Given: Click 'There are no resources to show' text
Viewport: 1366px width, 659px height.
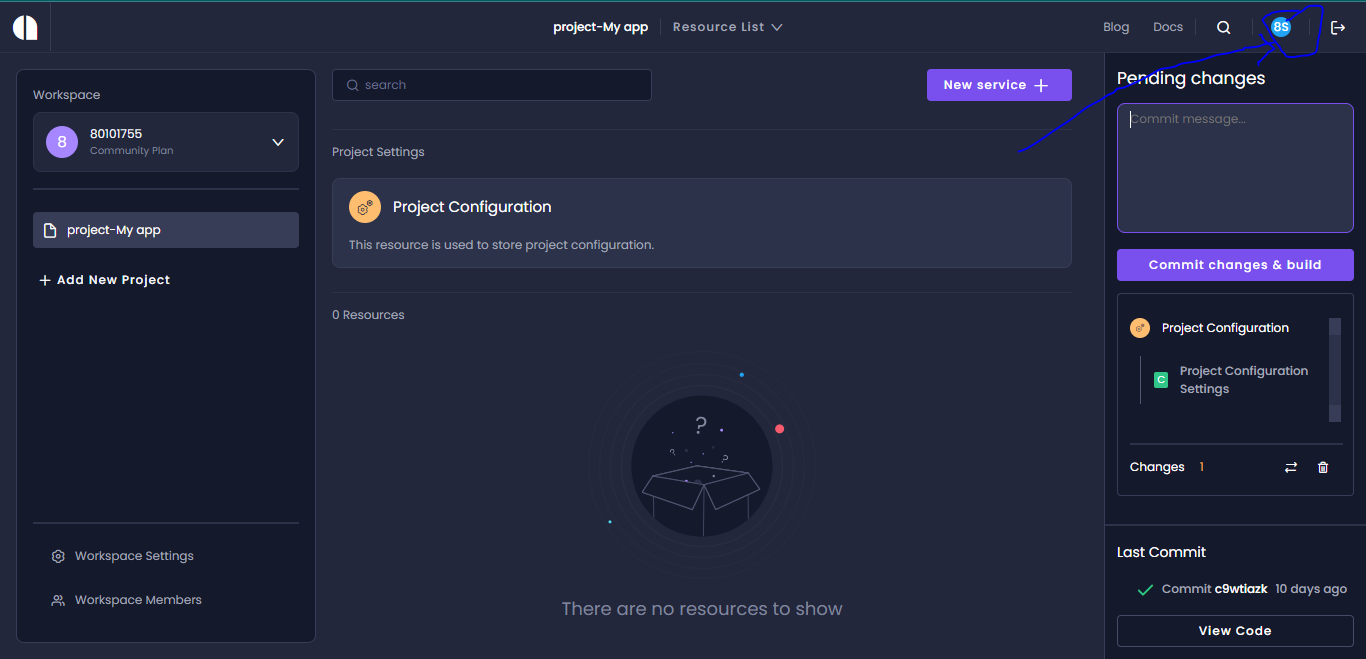Looking at the screenshot, I should [x=702, y=609].
